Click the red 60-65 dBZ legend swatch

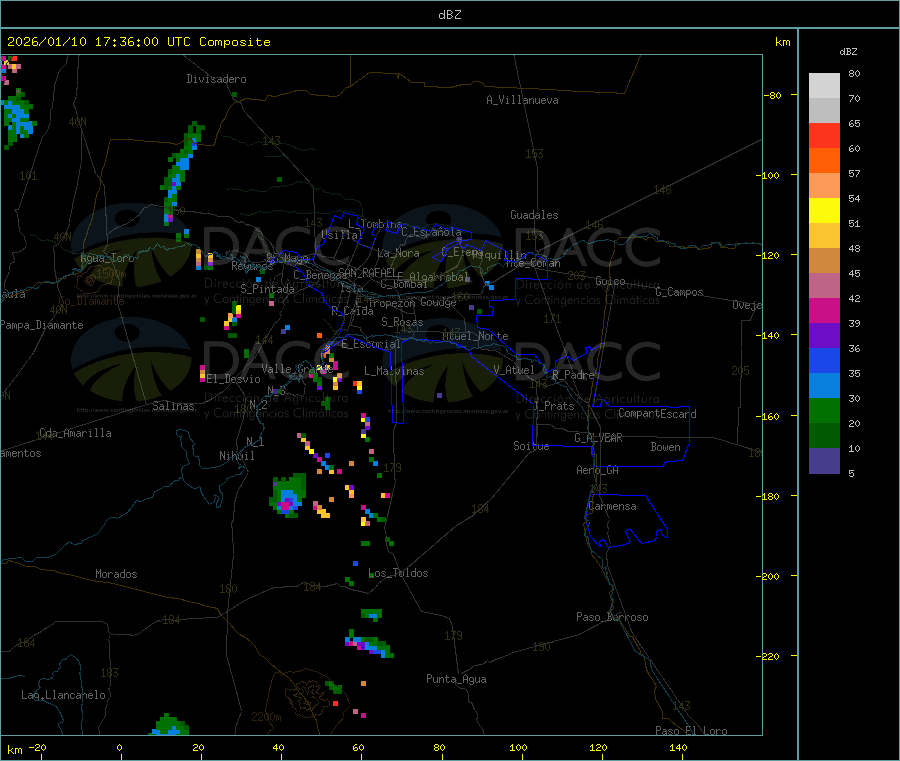824,135
